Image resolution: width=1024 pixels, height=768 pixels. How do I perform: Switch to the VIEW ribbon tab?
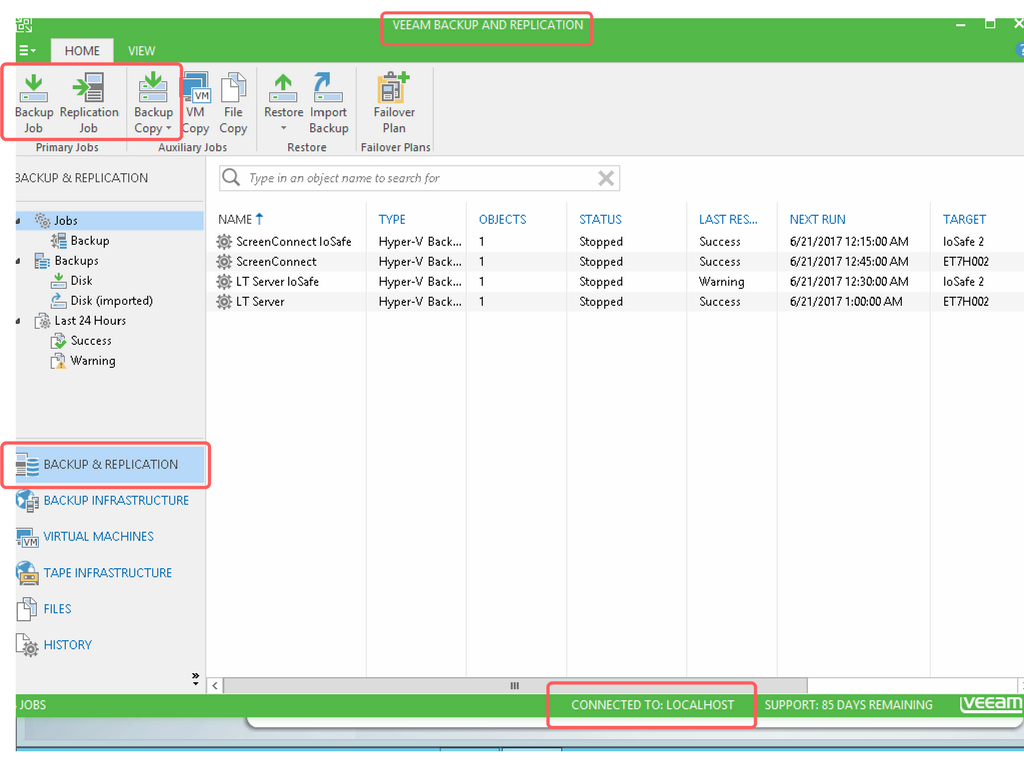coord(141,51)
